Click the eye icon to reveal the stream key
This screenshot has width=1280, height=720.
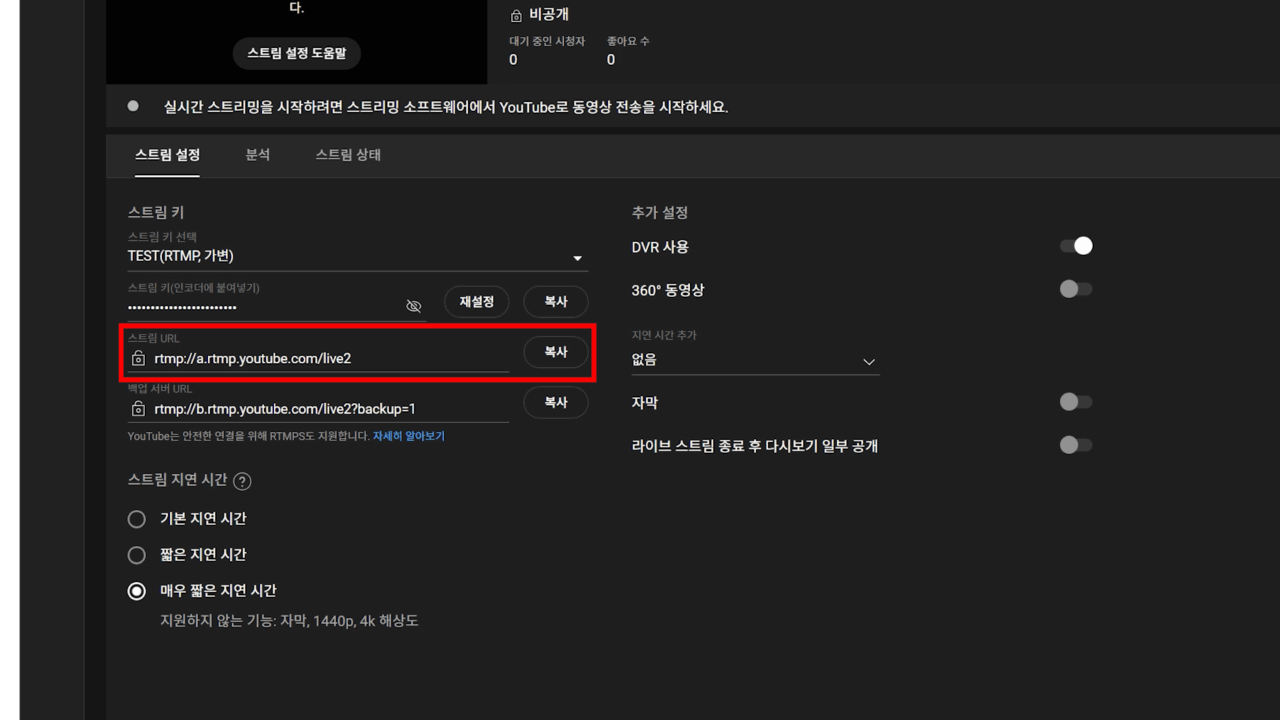pos(413,306)
